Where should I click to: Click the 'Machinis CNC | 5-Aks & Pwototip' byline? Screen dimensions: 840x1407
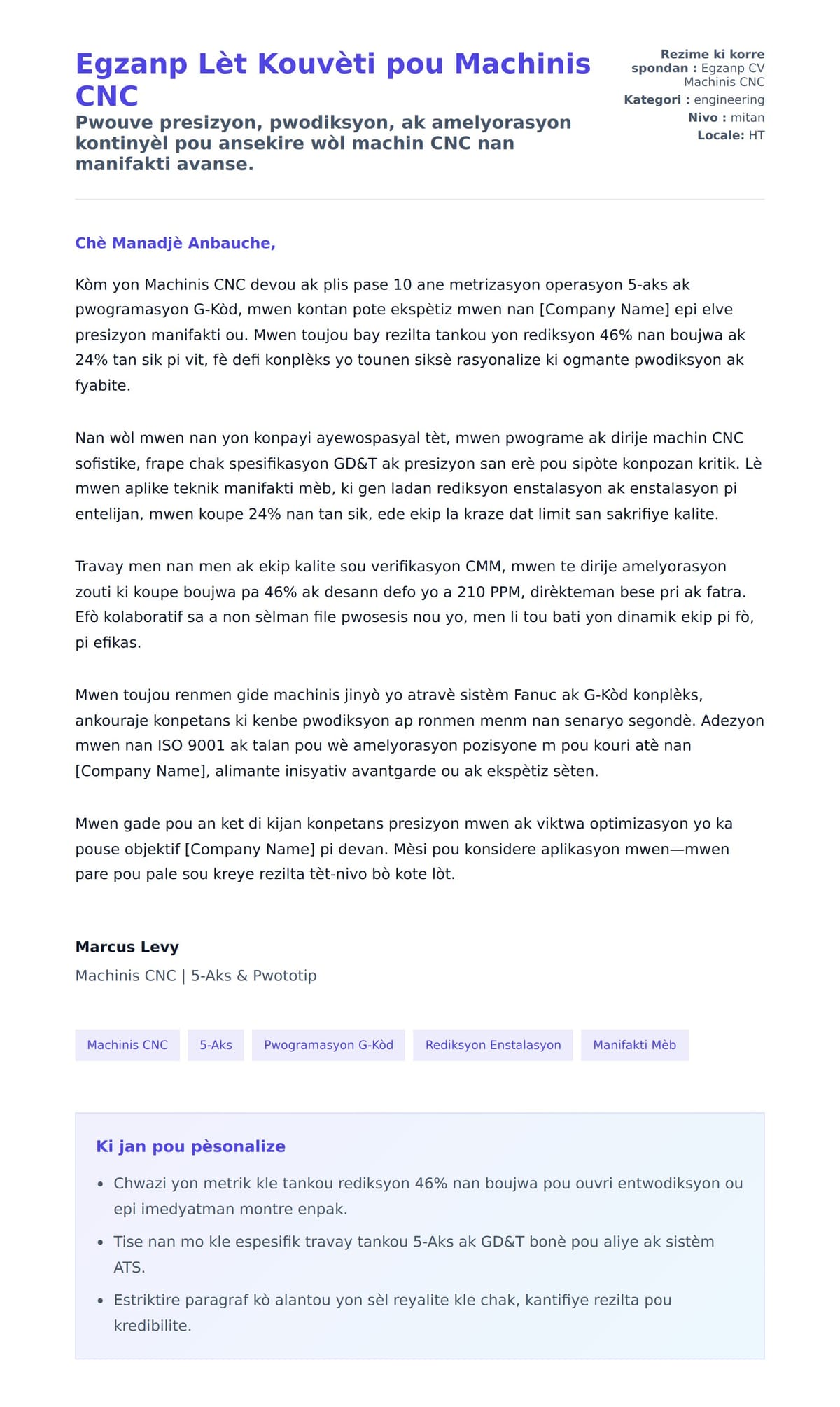pyautogui.click(x=196, y=976)
